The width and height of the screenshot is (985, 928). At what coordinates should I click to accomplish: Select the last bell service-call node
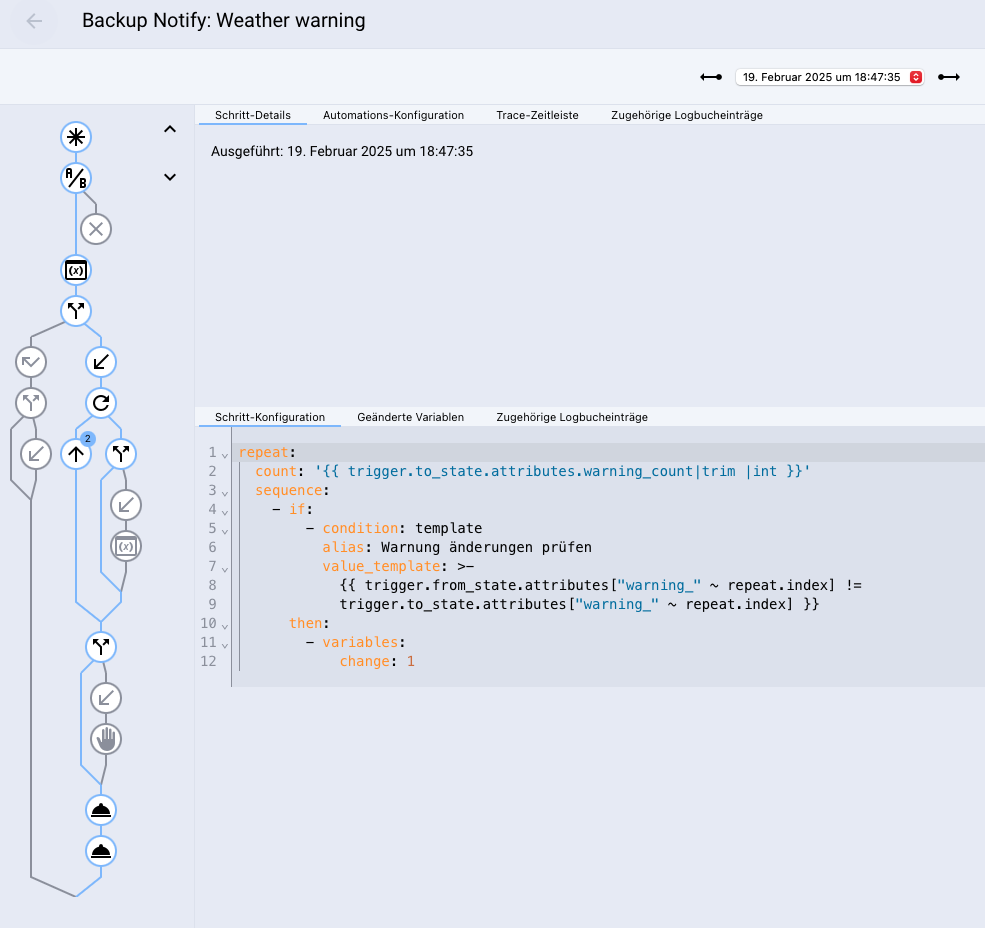pyautogui.click(x=101, y=851)
